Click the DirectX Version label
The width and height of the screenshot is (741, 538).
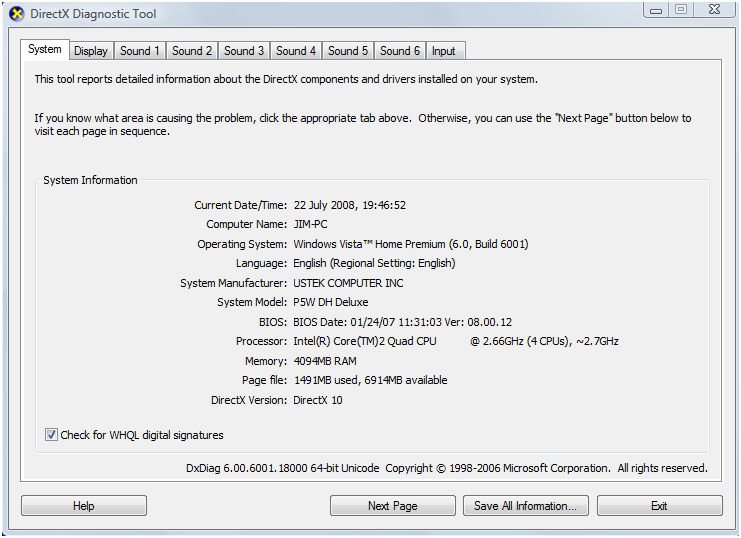[x=249, y=400]
